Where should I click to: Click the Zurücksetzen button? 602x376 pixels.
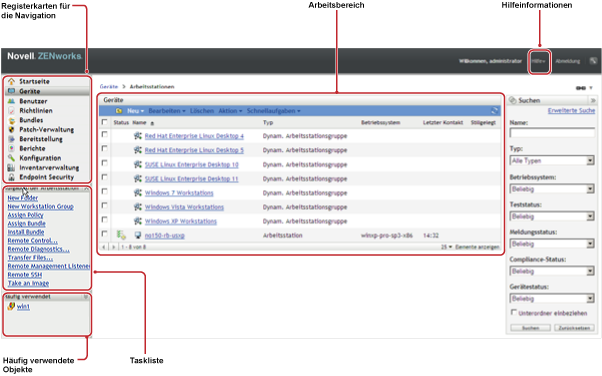click(x=574, y=328)
